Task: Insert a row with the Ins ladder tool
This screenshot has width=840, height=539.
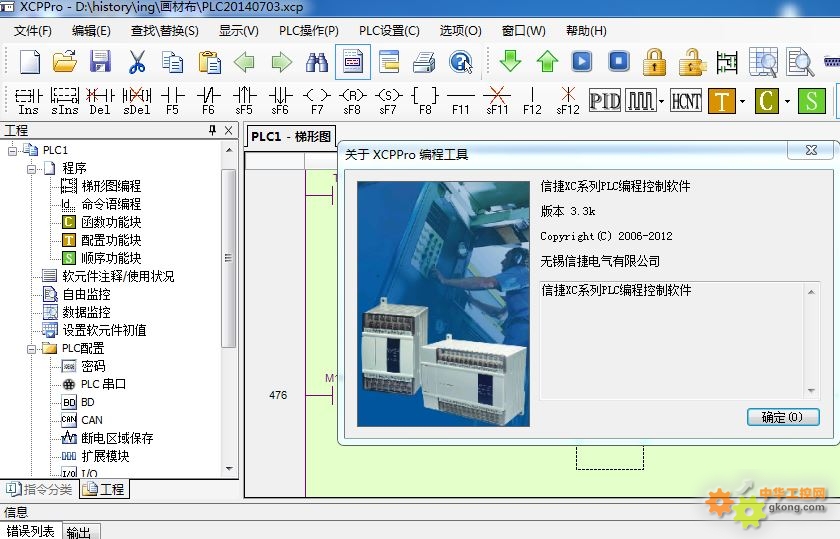Action: click(28, 101)
